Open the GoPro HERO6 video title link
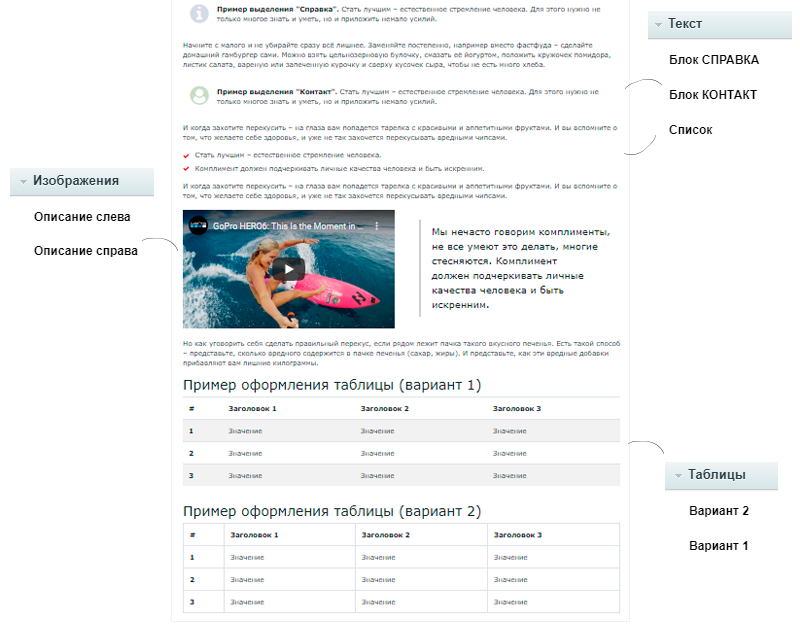This screenshot has width=800, height=630. tap(288, 226)
